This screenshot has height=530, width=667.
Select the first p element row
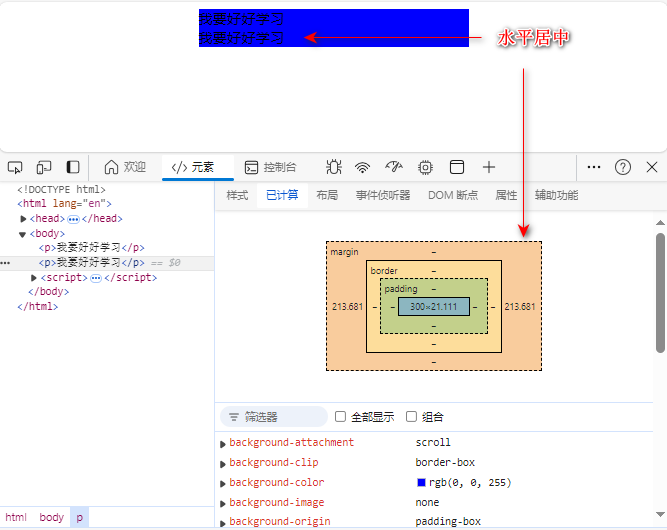91,248
